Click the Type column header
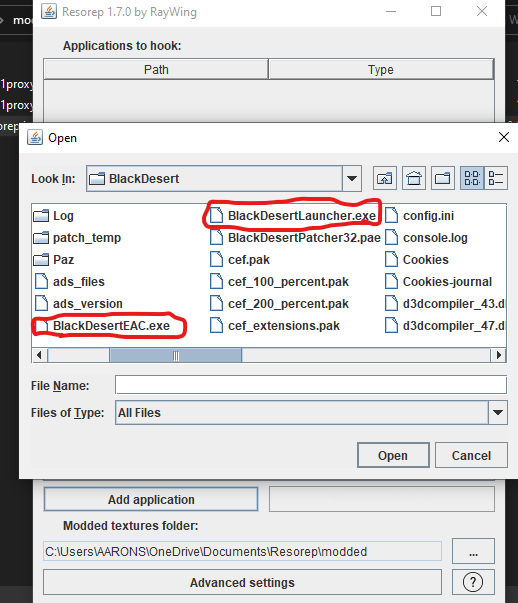The height and width of the screenshot is (603, 518). [x=381, y=70]
